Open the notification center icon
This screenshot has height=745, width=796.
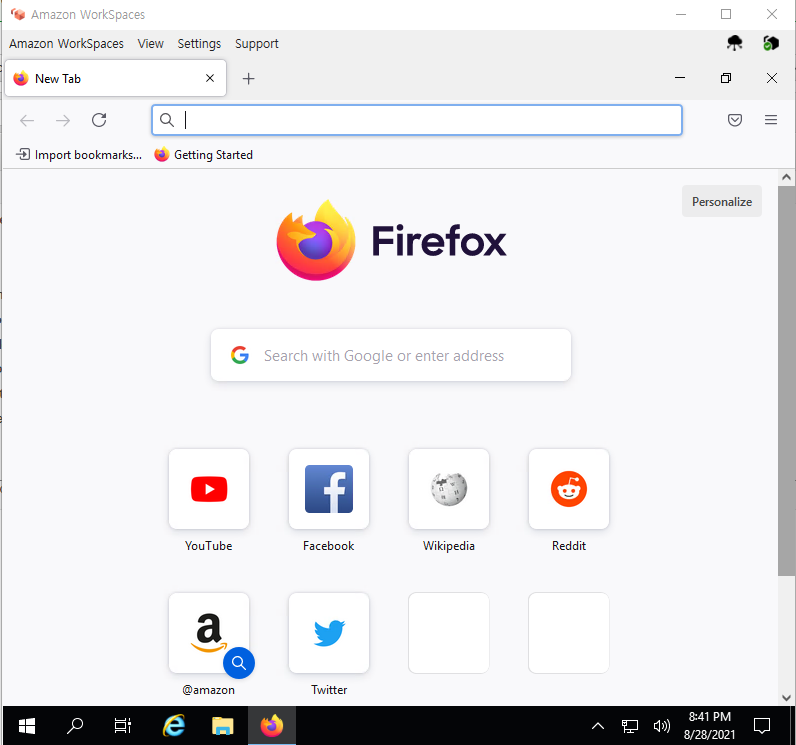[761, 726]
